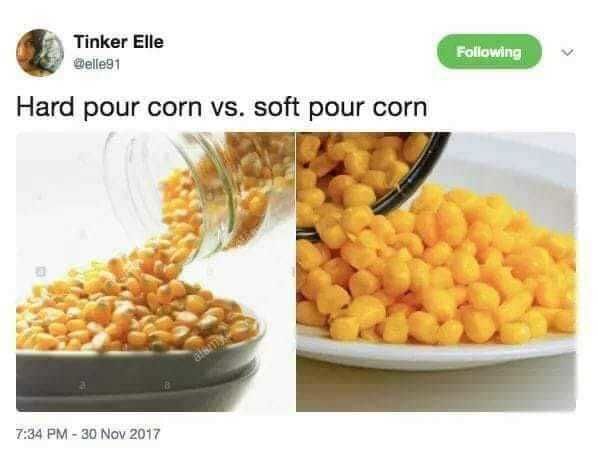This screenshot has width=598, height=452.
Task: Toggle the green Following button
Action: (489, 51)
